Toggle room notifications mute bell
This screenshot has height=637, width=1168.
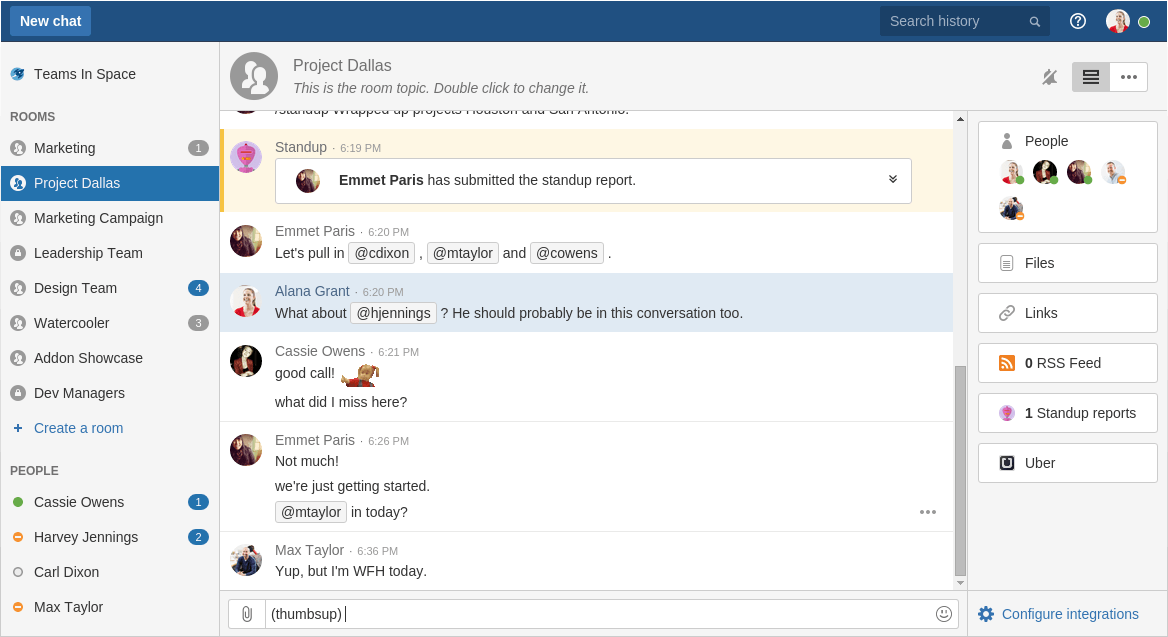click(x=1050, y=77)
